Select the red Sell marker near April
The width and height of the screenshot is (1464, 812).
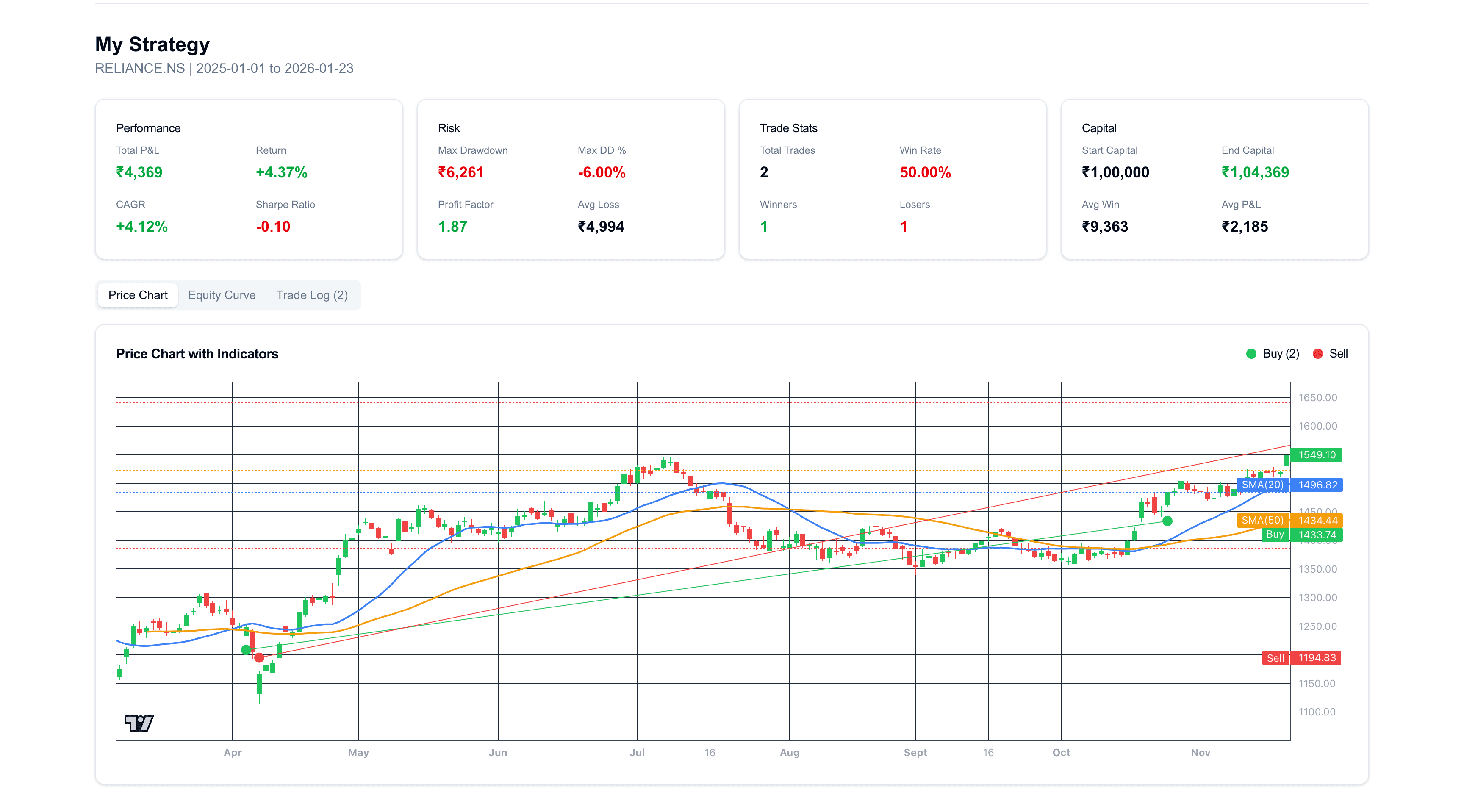[260, 657]
